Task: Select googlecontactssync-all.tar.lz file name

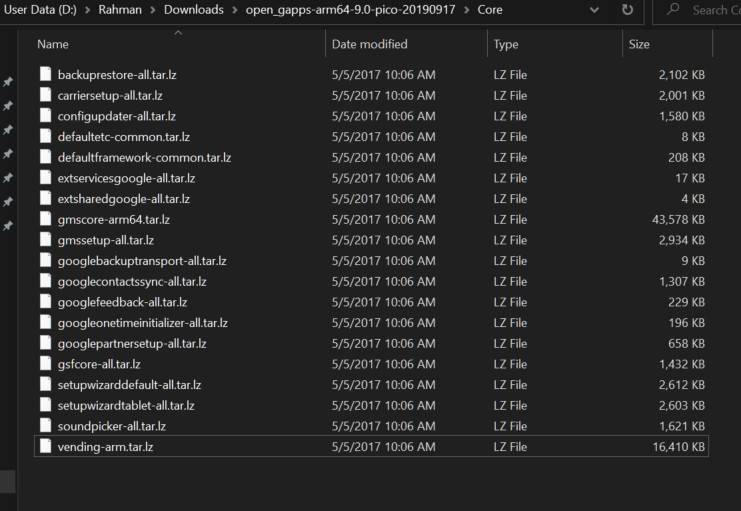Action: (x=132, y=282)
